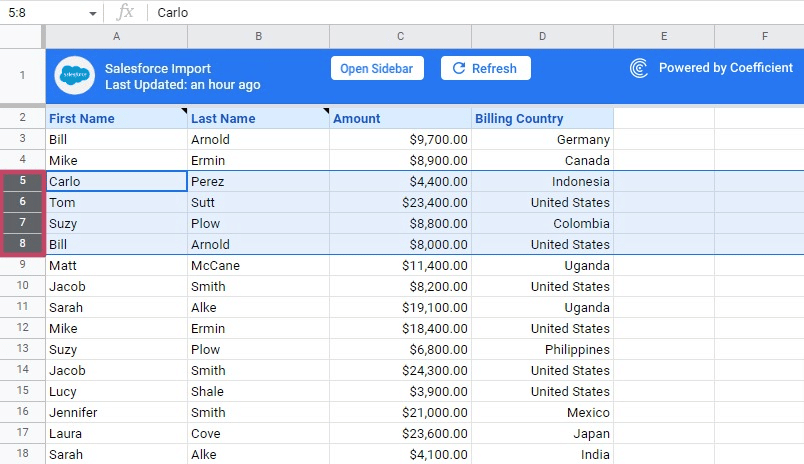Screen dimensions: 804x464
Task: Select the cell containing Jennifer
Action: (x=116, y=413)
